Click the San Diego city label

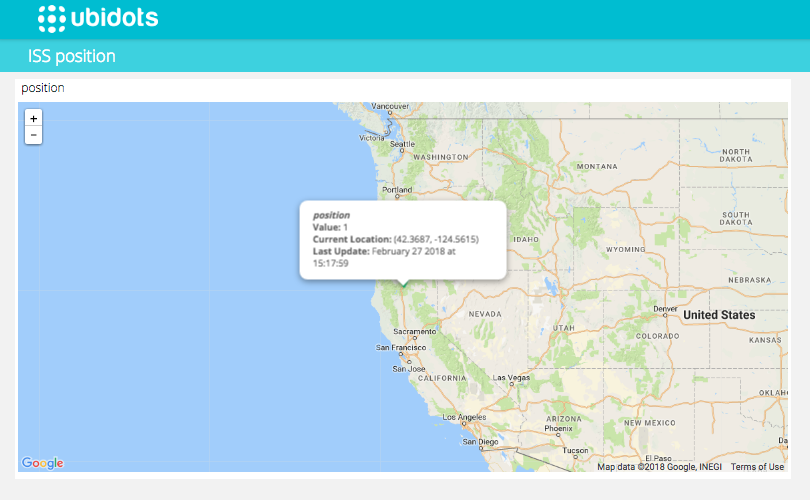[480, 442]
